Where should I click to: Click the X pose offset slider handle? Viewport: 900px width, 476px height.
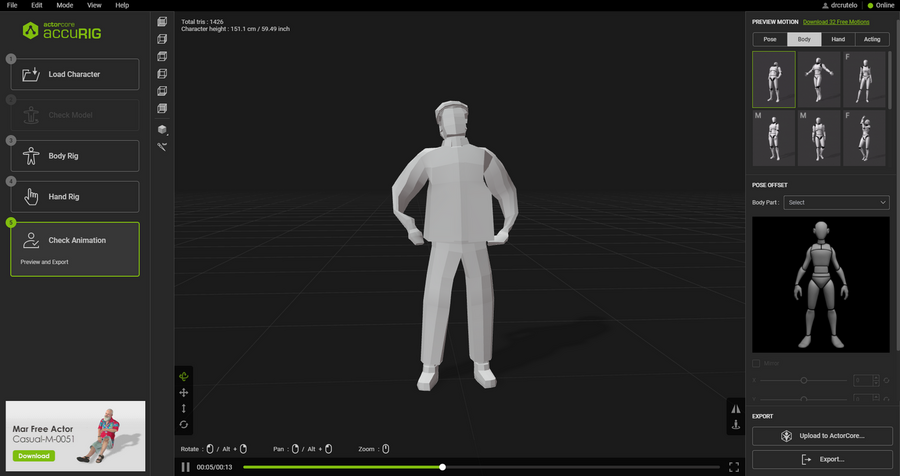click(804, 381)
